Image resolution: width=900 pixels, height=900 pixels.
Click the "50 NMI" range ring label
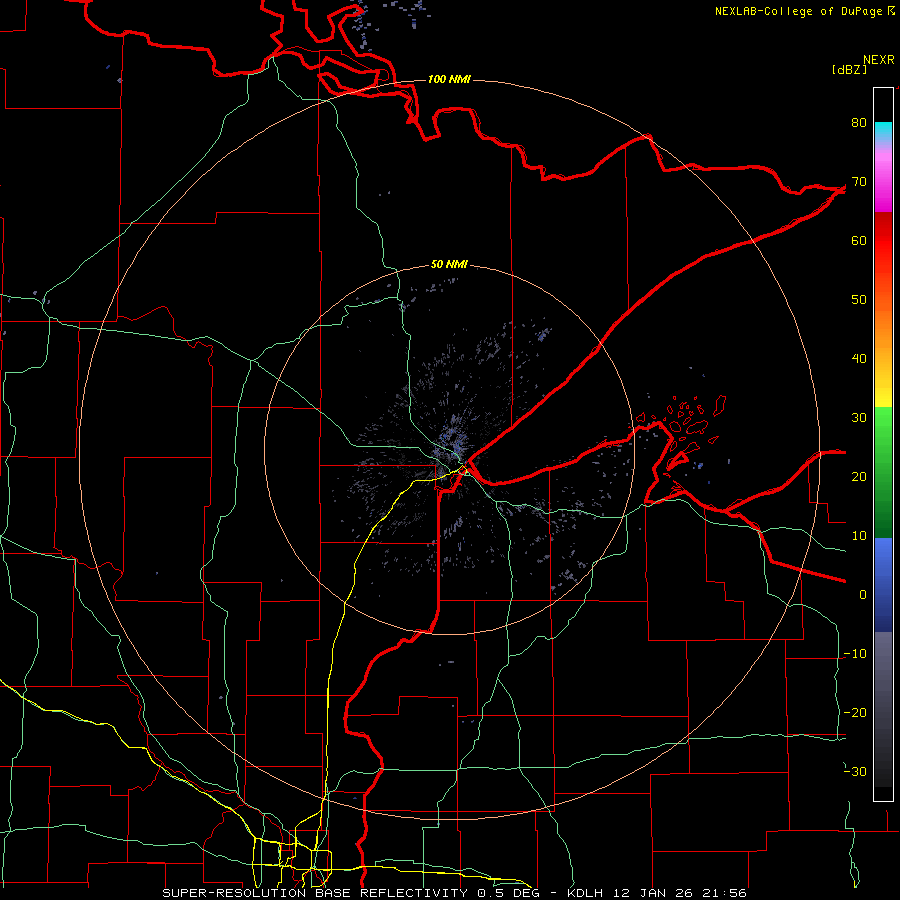(x=449, y=265)
